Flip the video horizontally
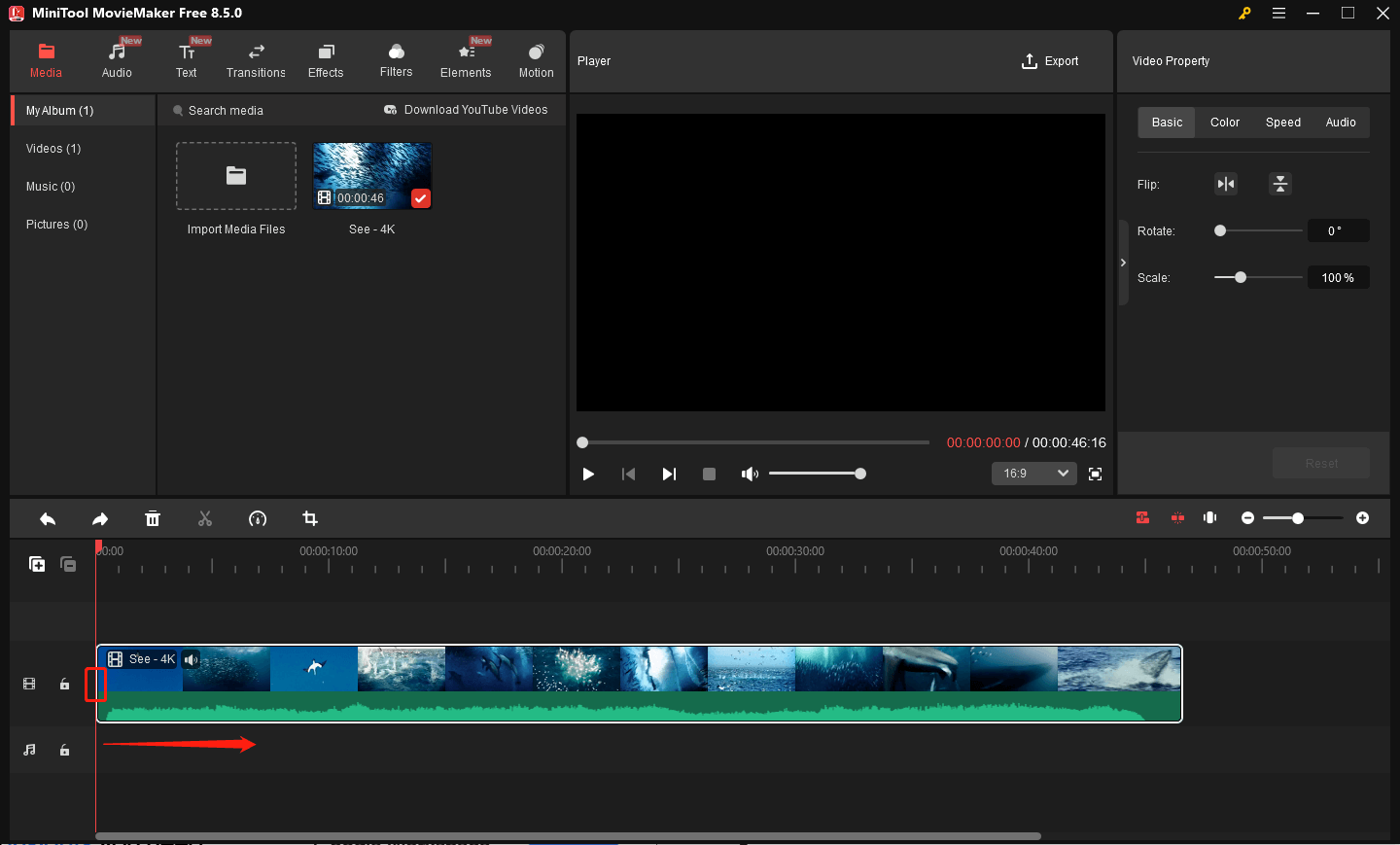1400x845 pixels. point(1226,184)
